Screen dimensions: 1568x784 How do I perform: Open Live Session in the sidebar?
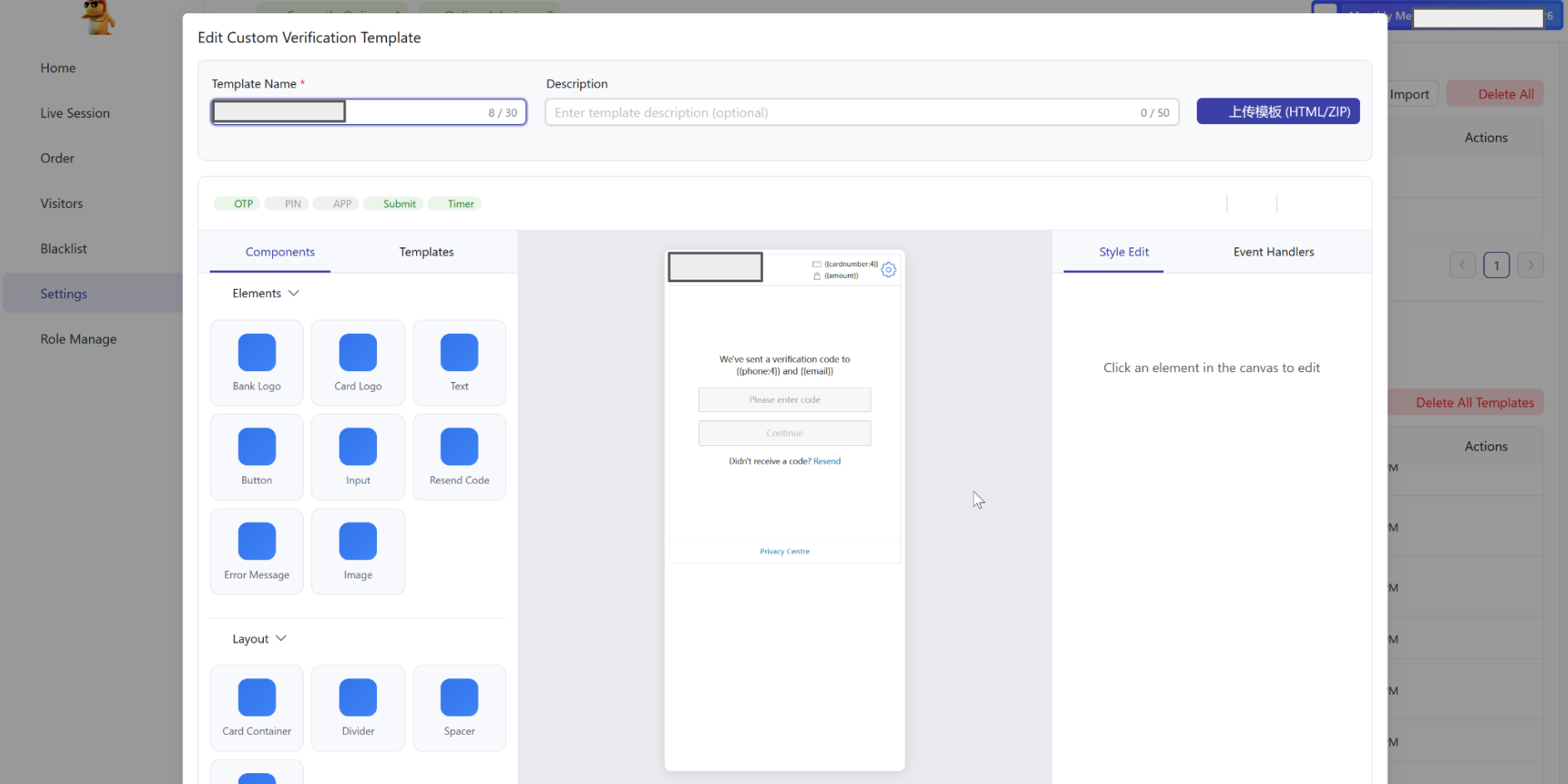75,113
